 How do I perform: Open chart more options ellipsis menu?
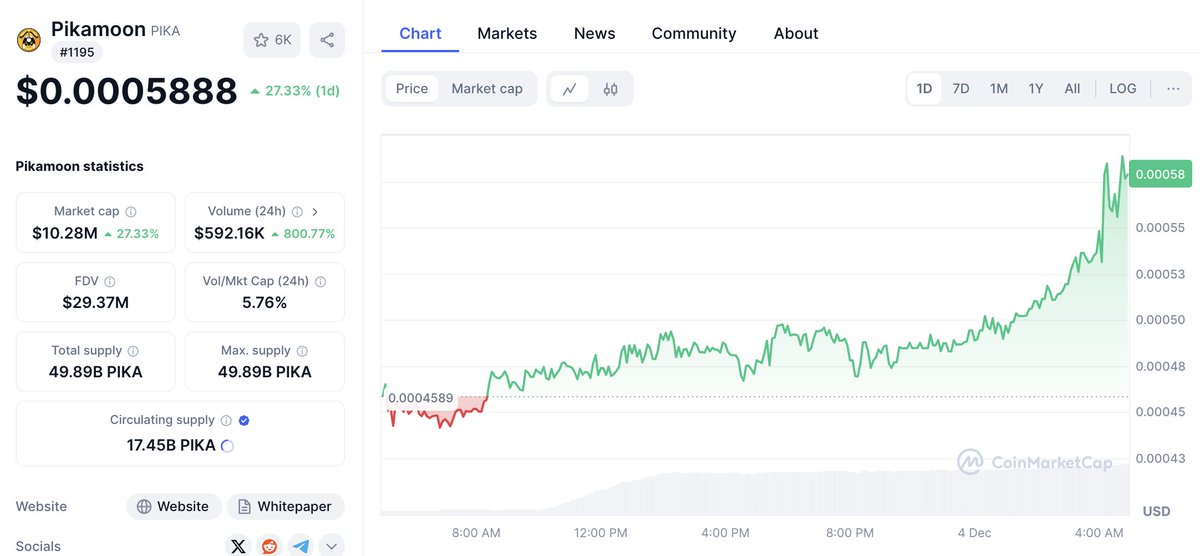pyautogui.click(x=1173, y=89)
